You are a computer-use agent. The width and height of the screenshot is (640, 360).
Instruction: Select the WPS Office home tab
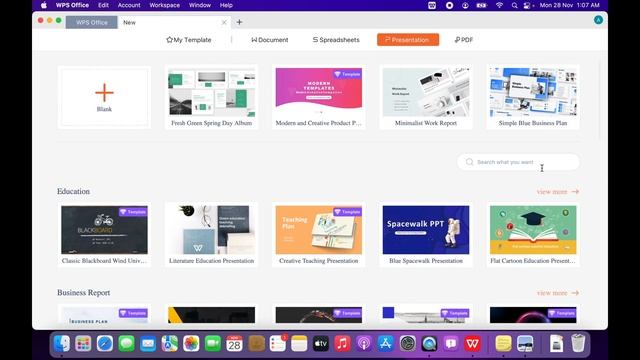[x=91, y=22]
